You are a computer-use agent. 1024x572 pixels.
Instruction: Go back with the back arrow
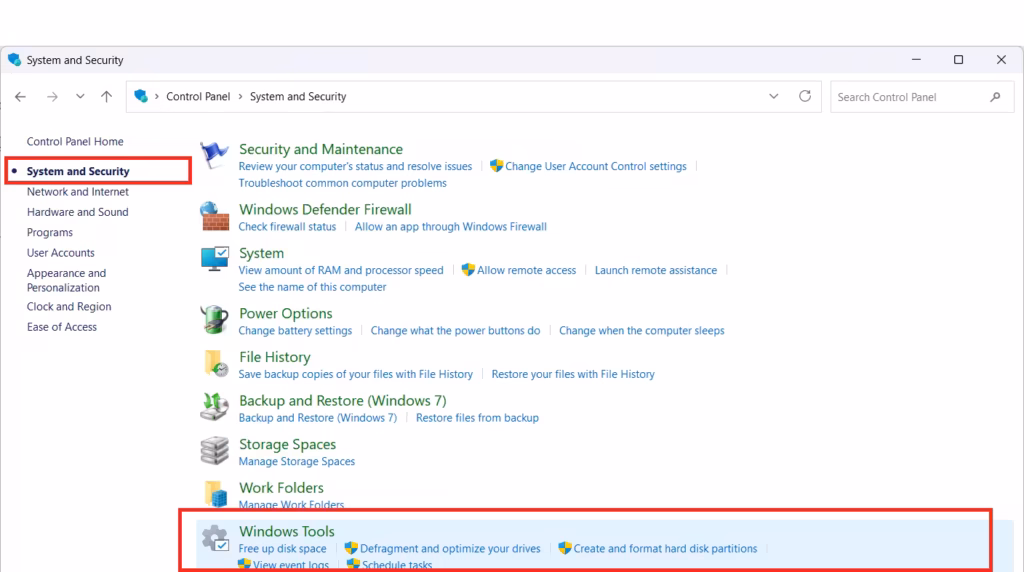pos(20,97)
